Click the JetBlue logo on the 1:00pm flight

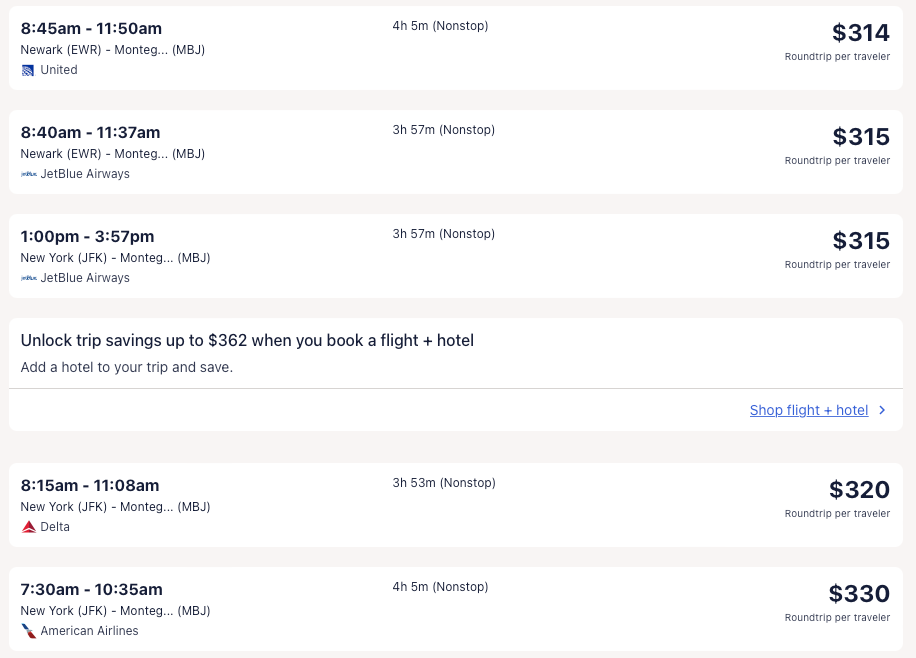coord(29,278)
